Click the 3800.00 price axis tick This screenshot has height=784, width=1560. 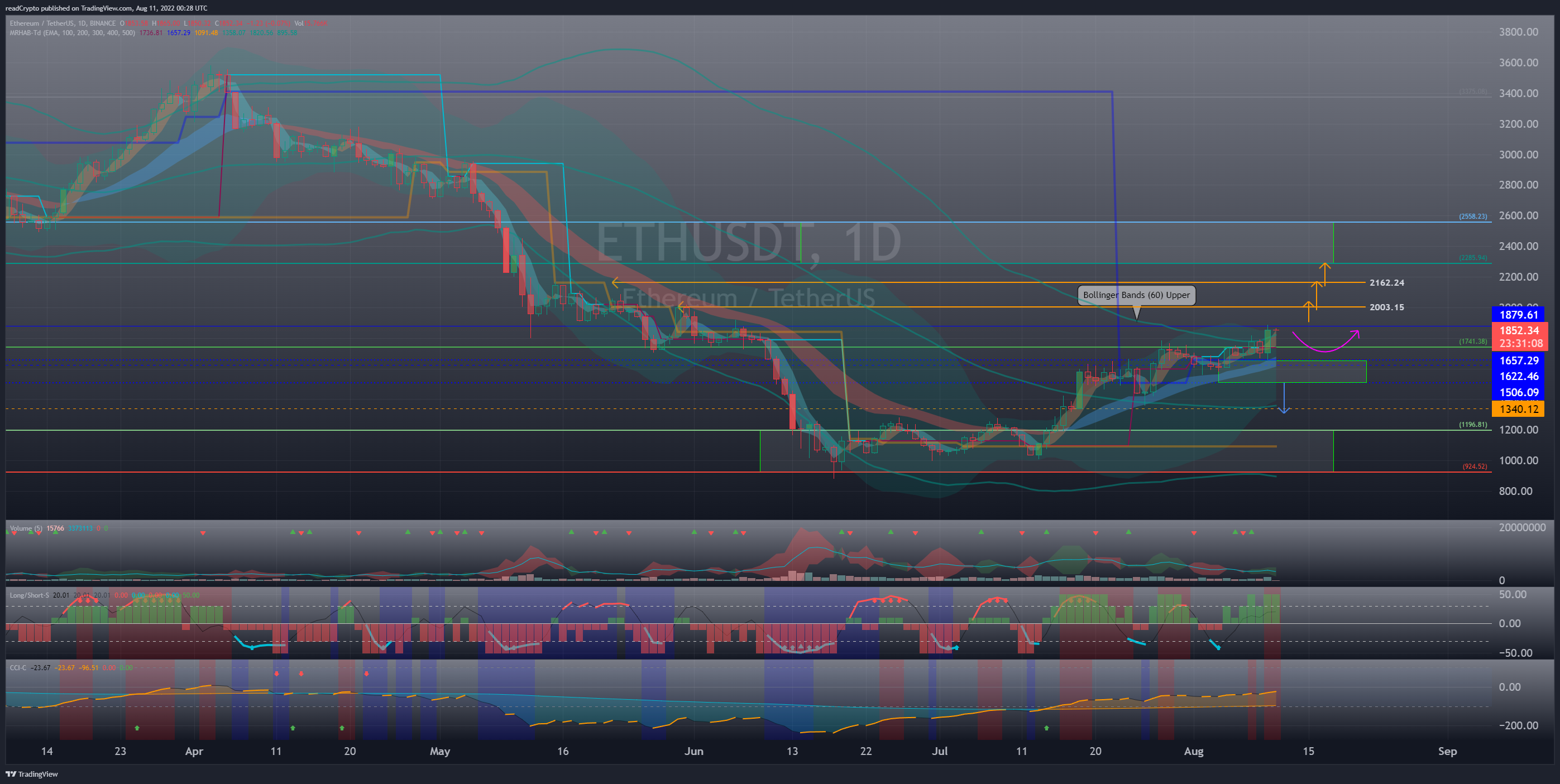[1518, 32]
